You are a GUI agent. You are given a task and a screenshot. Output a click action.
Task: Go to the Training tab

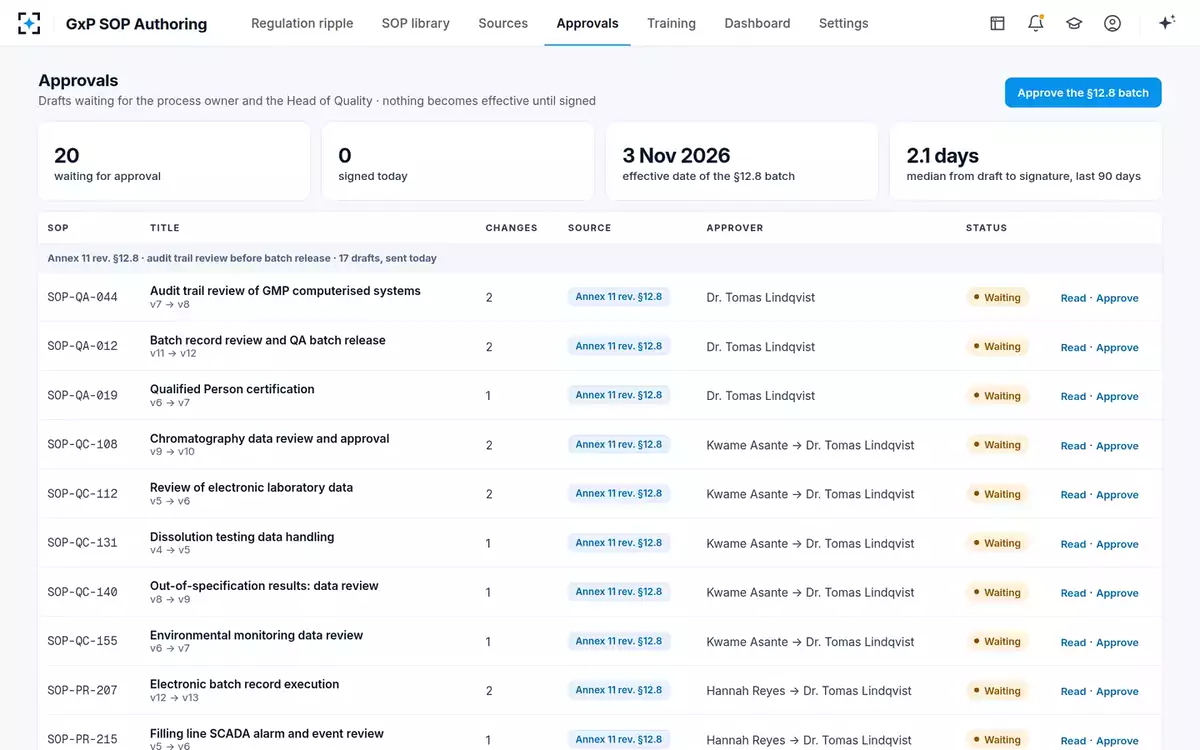point(671,23)
